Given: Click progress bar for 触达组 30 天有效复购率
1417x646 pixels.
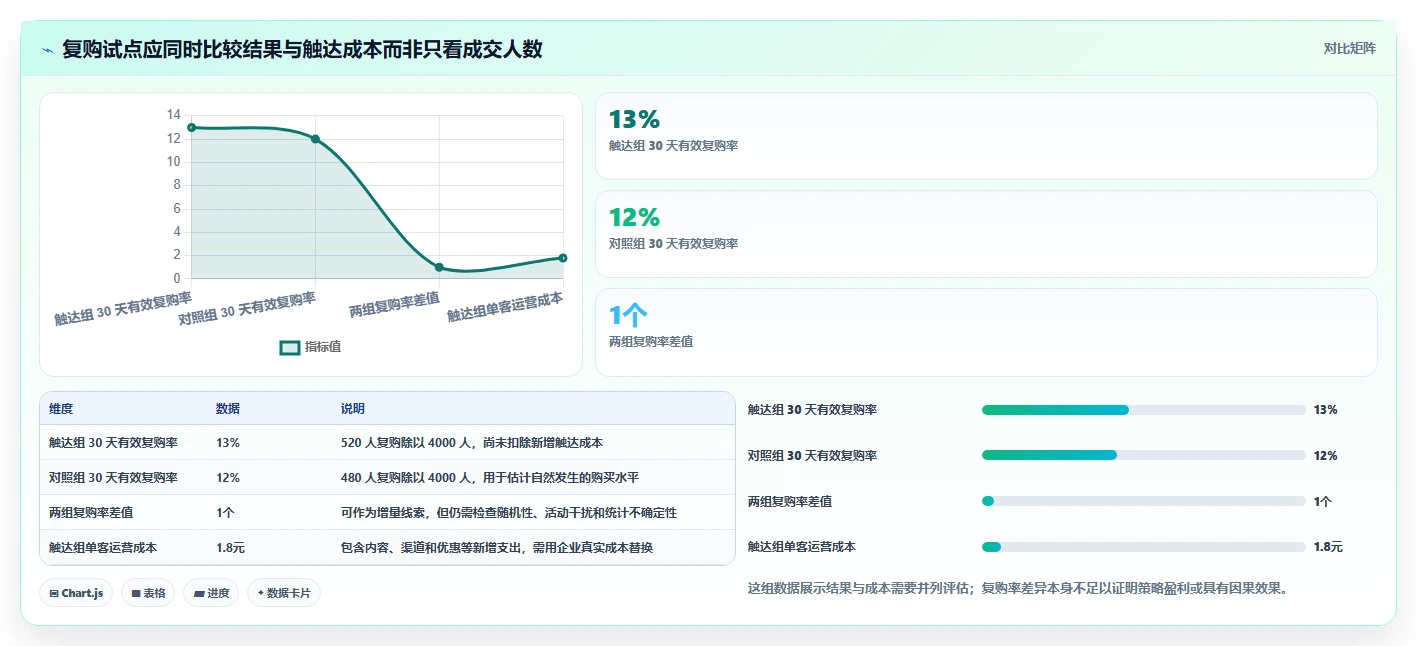Looking at the screenshot, I should (1144, 410).
